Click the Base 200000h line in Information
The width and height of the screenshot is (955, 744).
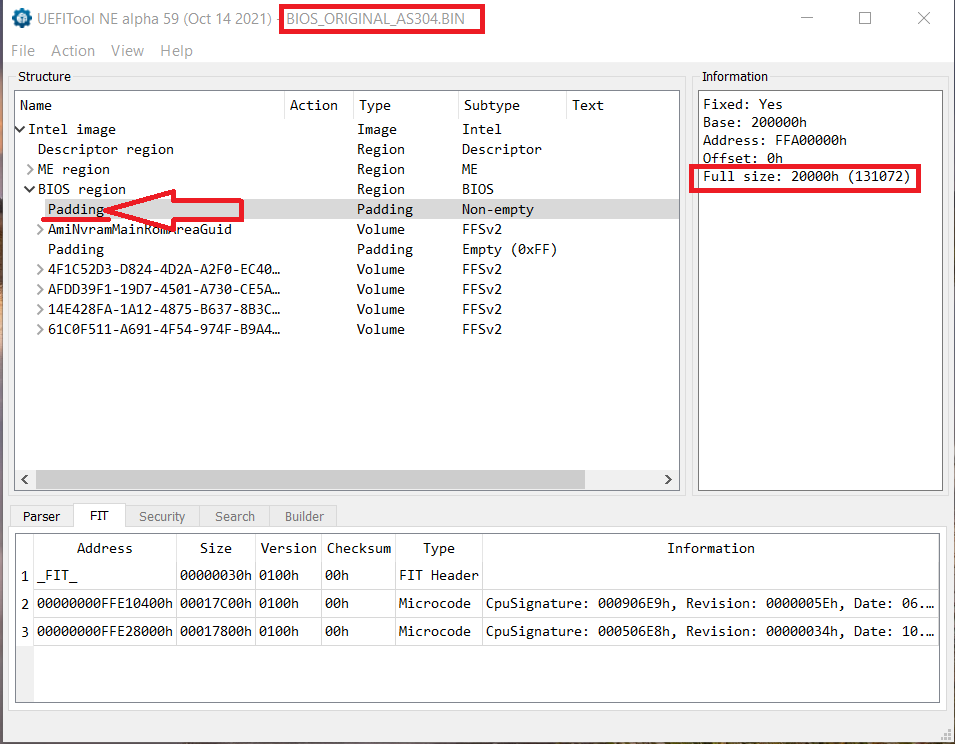pyautogui.click(x=755, y=122)
